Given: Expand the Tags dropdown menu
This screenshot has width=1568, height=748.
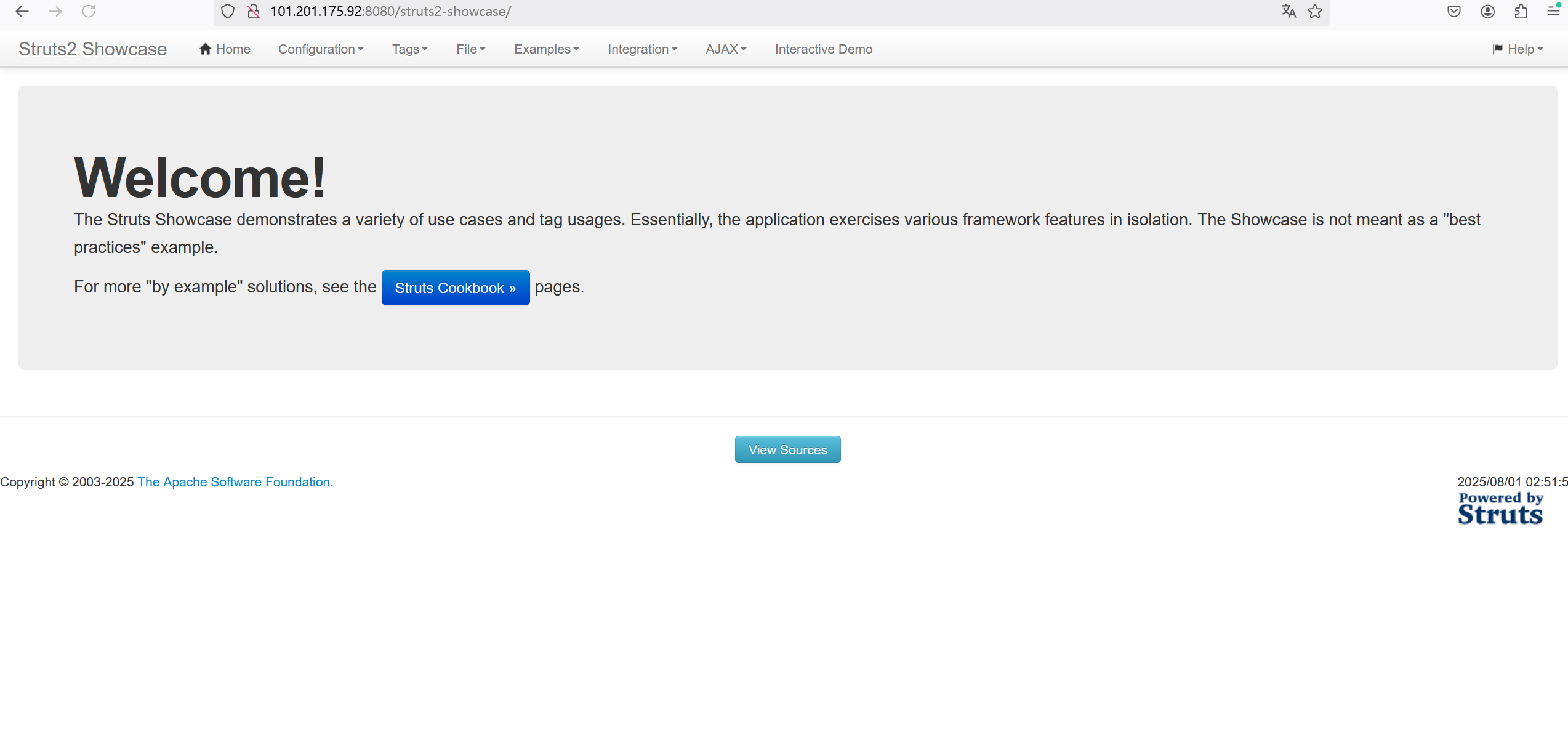Looking at the screenshot, I should pyautogui.click(x=410, y=49).
